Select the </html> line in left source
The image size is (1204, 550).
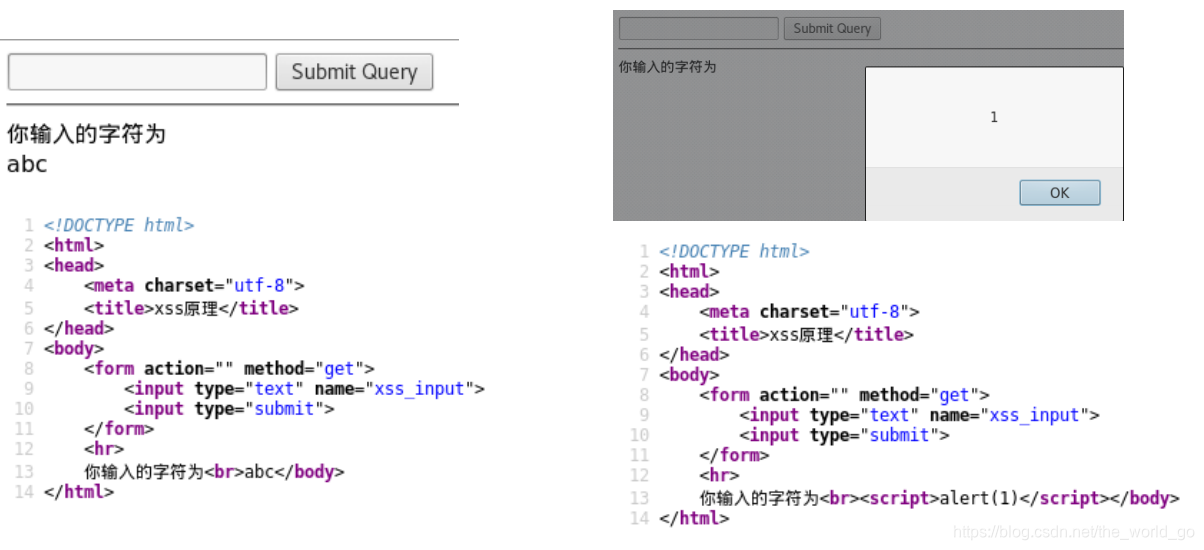pos(79,492)
